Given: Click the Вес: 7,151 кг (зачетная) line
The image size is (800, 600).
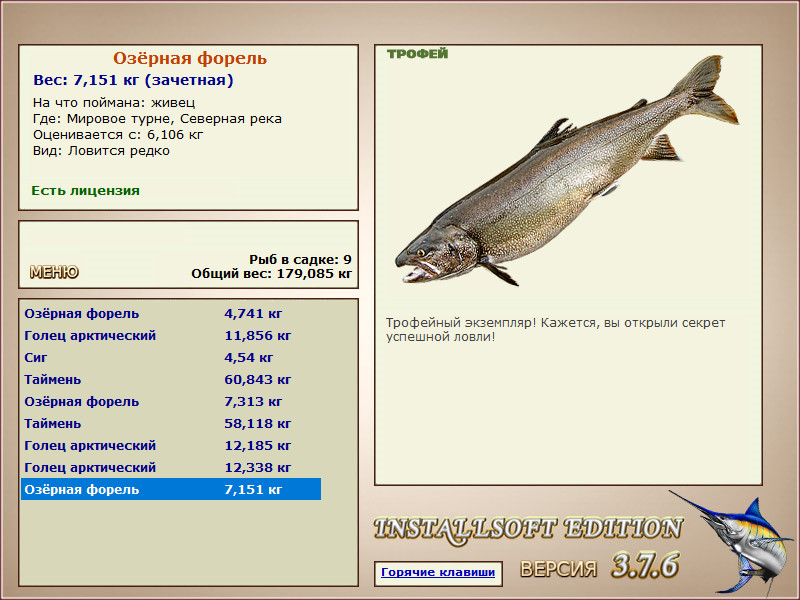Looking at the screenshot, I should point(133,80).
